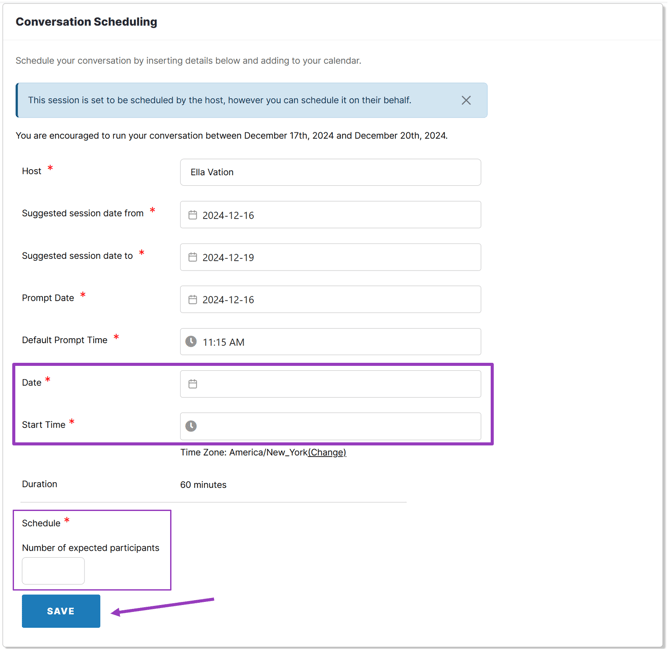Click the clock icon in Start Time field
The image size is (670, 650).
[191, 426]
